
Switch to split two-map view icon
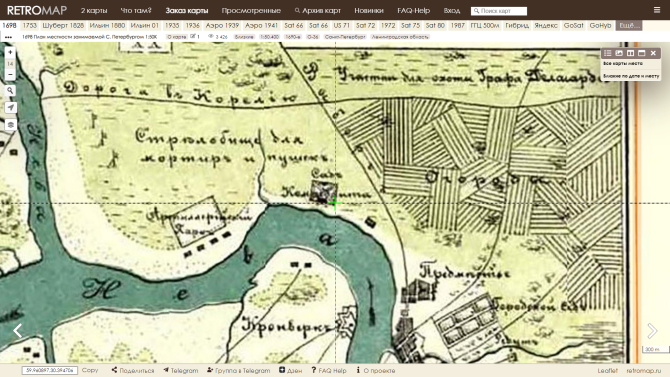click(630, 53)
